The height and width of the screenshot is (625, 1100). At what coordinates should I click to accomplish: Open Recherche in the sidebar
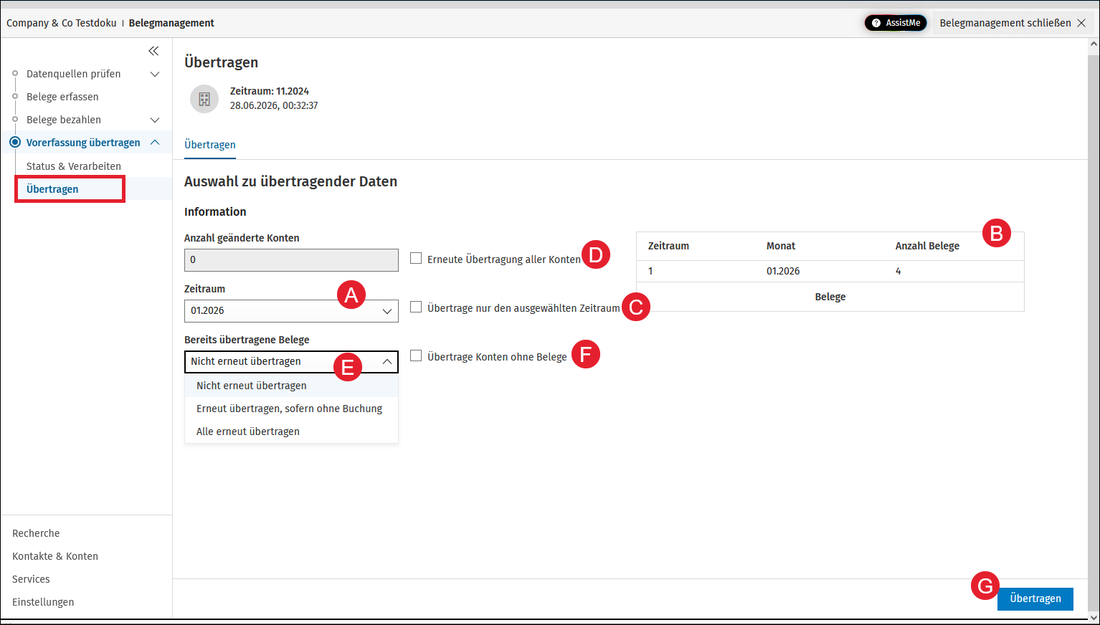pos(36,533)
